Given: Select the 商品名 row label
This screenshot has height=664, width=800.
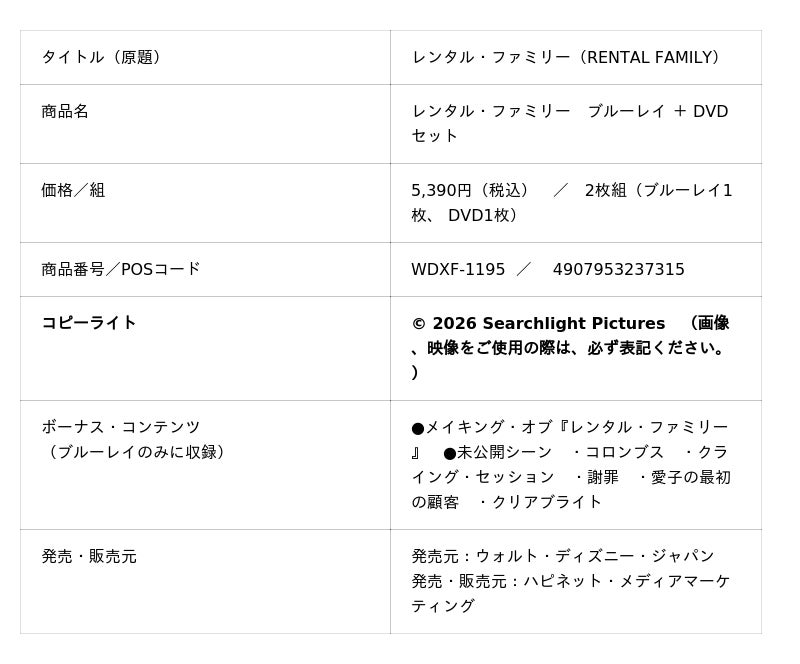Looking at the screenshot, I should click(x=65, y=111).
